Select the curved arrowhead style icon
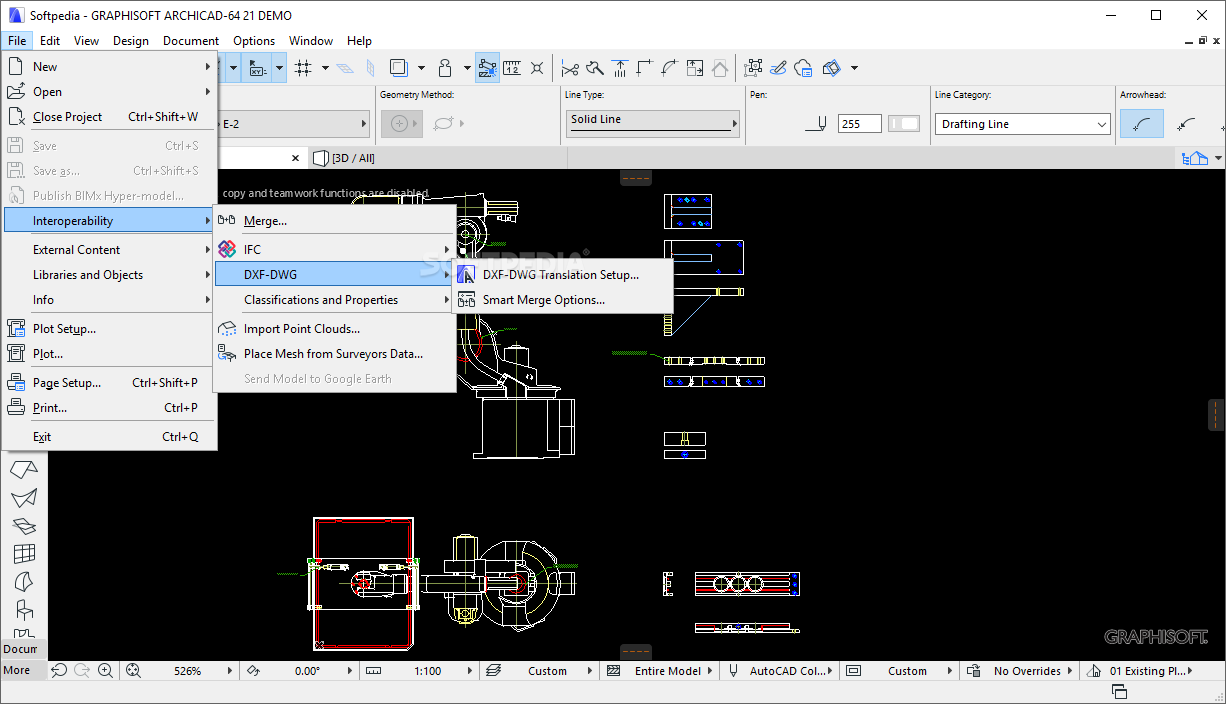The image size is (1226, 704). coord(1141,124)
